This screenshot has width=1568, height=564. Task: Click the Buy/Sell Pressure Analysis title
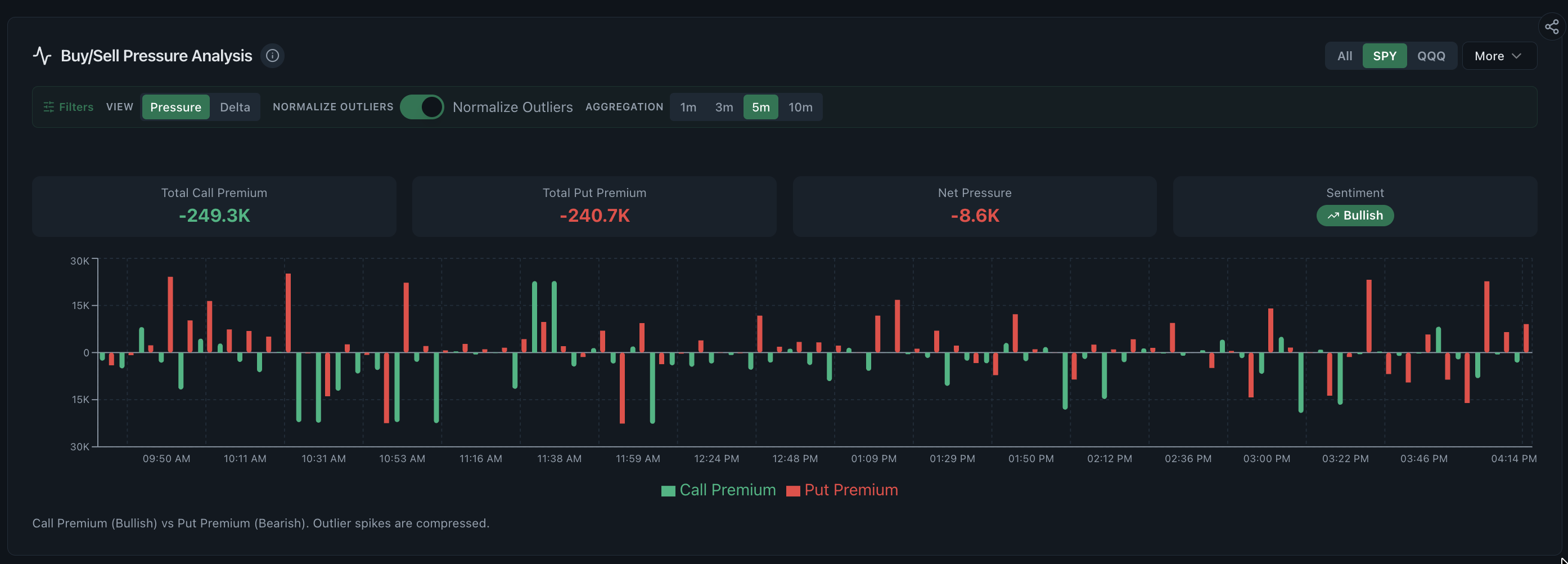point(156,55)
